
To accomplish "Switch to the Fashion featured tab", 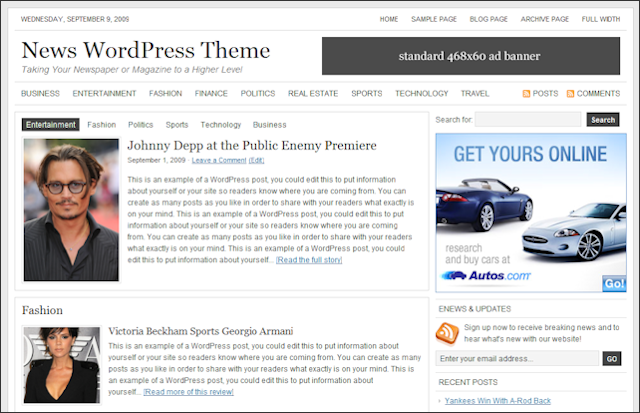I will tap(102, 124).
